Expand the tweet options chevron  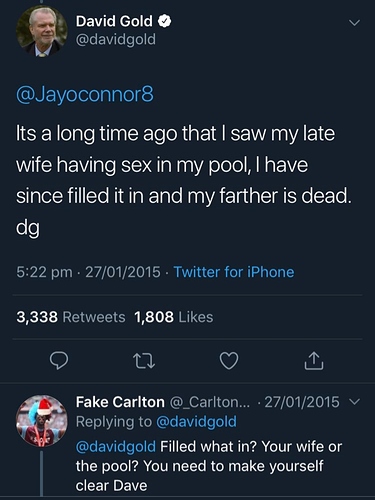354,23
